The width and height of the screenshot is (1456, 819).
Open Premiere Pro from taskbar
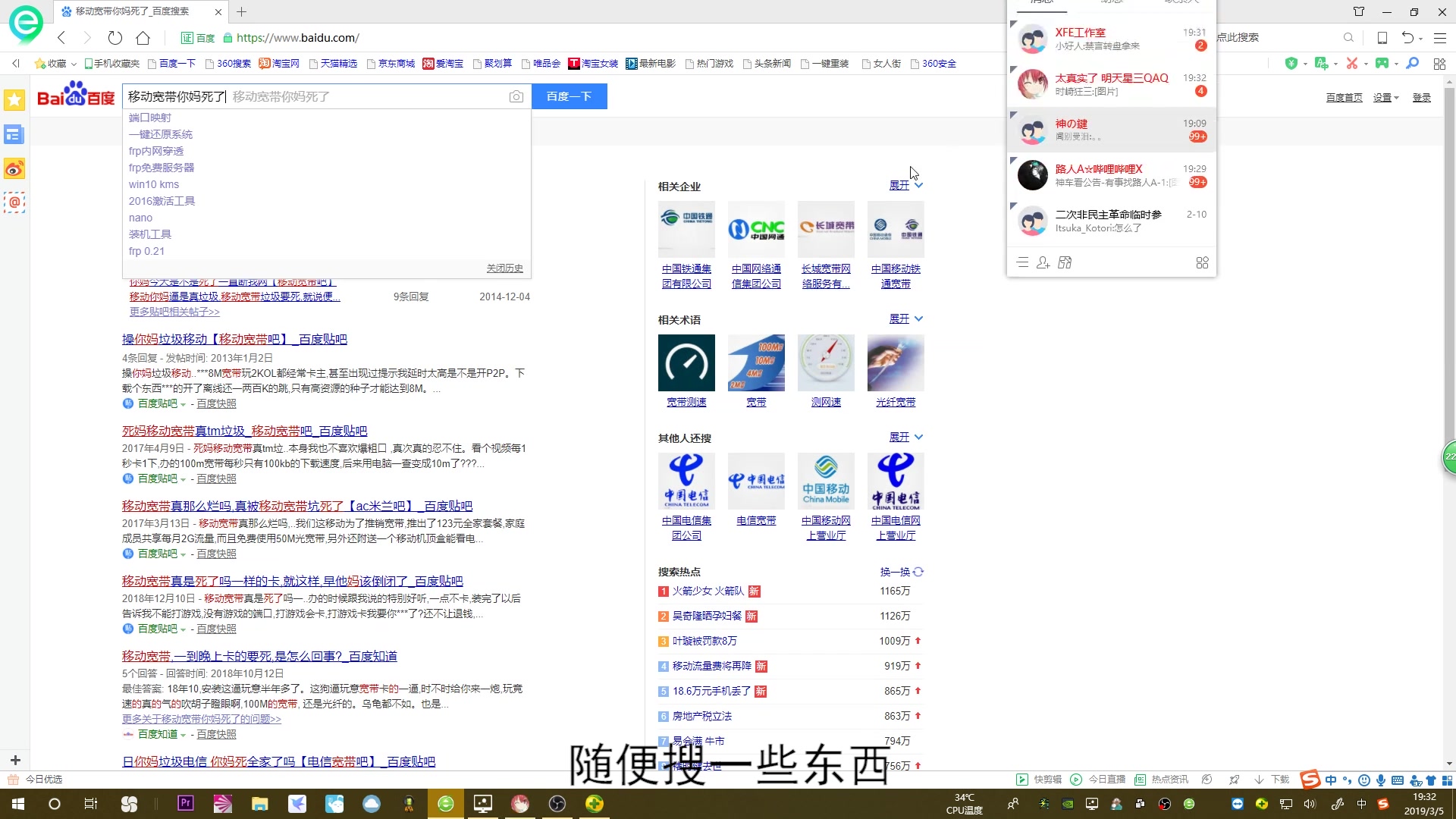(x=186, y=804)
